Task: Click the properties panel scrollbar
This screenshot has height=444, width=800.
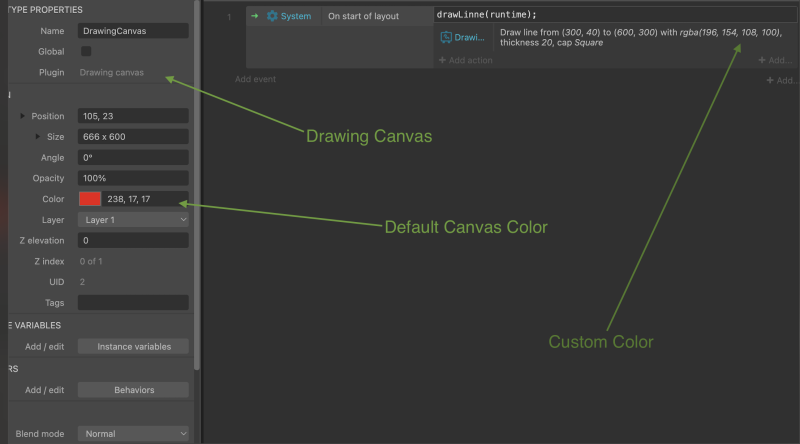Action: [x=197, y=185]
